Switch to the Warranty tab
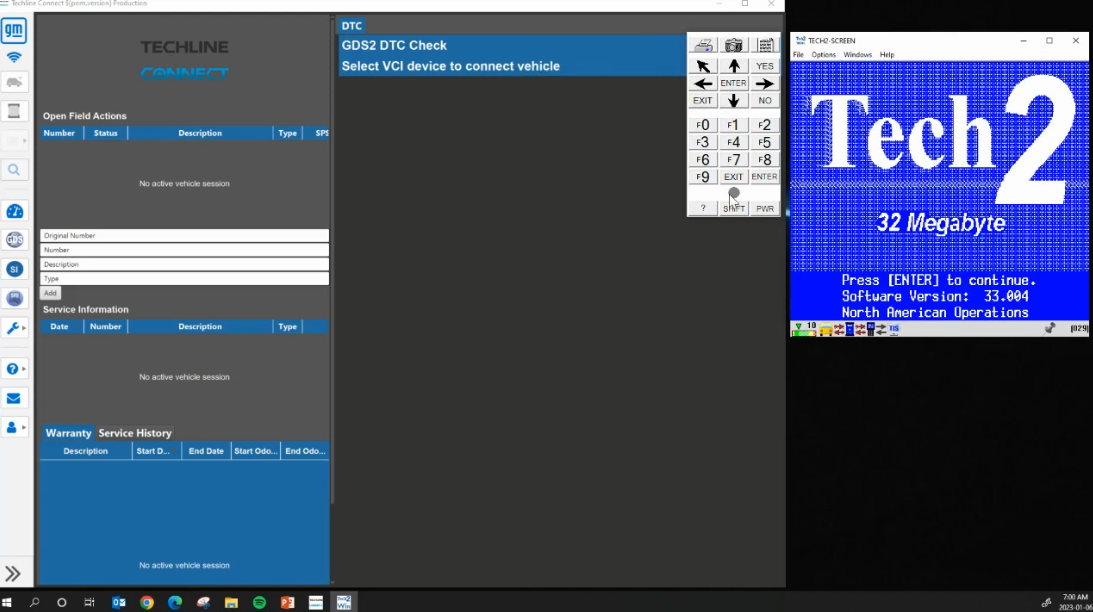The image size is (1093, 612). click(x=68, y=433)
